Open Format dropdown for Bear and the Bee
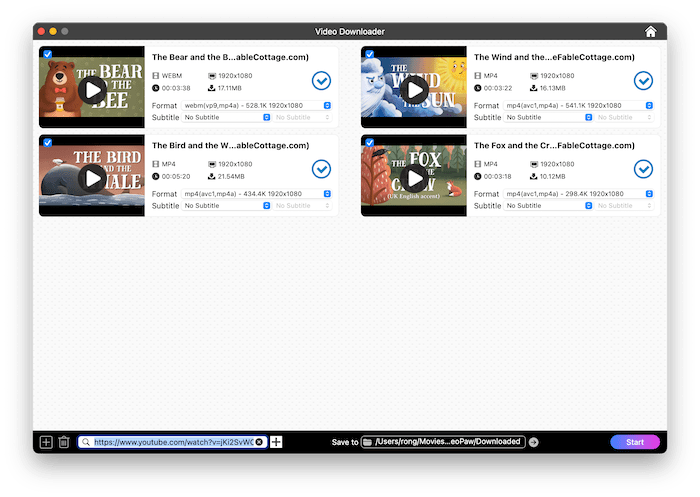The height and width of the screenshot is (497, 700). 258,105
